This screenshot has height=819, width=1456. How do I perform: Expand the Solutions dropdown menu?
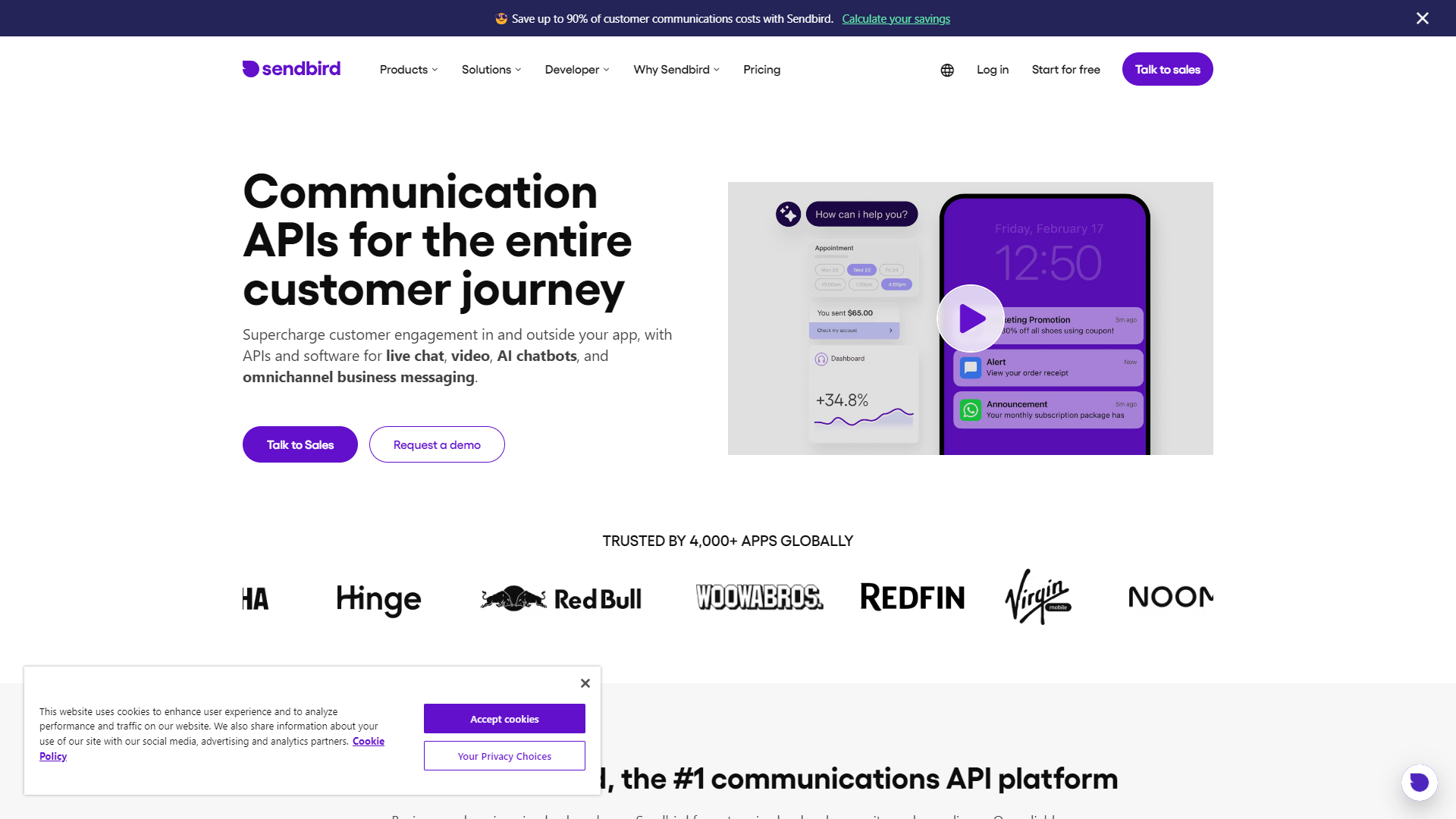490,69
